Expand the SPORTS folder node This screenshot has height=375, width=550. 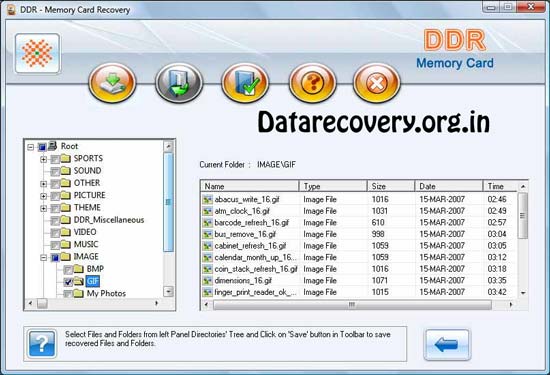[43, 159]
